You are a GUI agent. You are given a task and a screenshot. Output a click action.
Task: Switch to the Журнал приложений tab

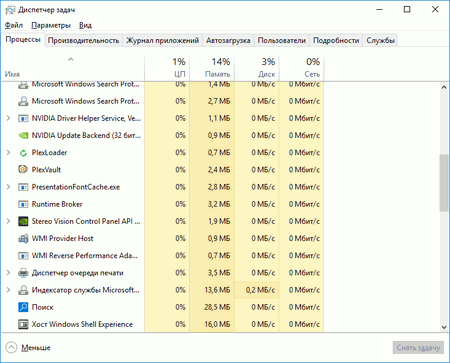pyautogui.click(x=162, y=40)
